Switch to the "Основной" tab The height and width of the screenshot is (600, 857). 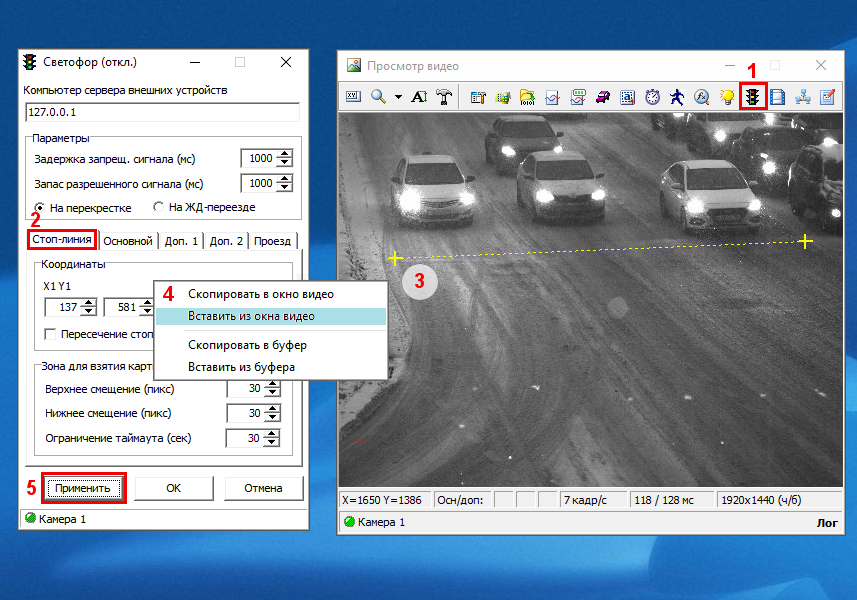[x=128, y=241]
